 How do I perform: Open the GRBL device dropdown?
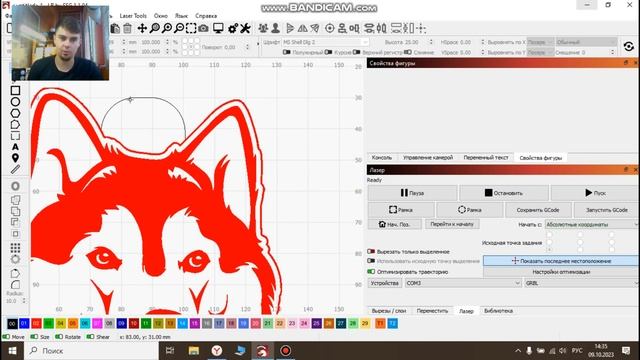581,283
